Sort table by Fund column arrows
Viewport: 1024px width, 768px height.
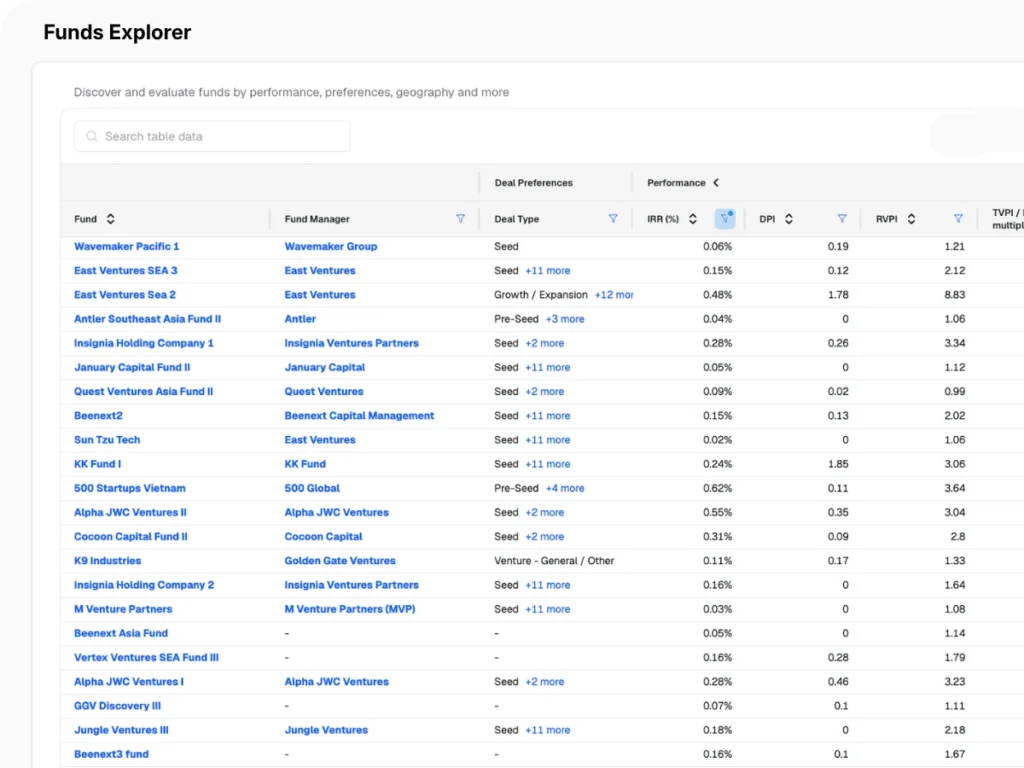click(110, 219)
